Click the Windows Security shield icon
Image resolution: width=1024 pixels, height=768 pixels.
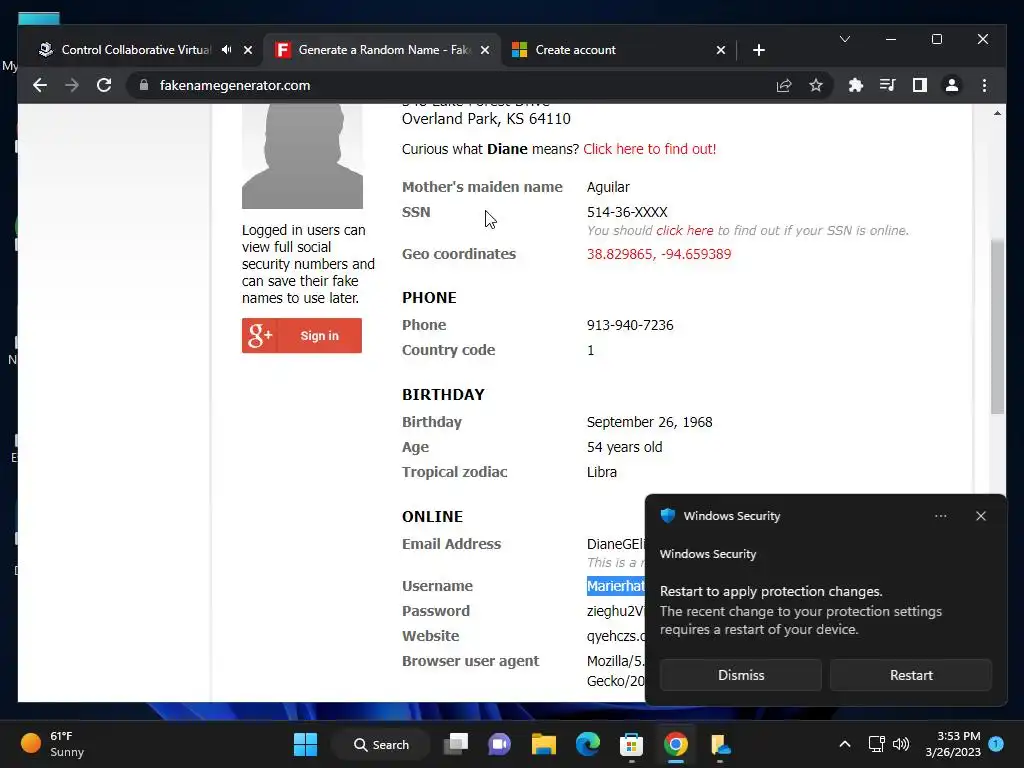[667, 516]
